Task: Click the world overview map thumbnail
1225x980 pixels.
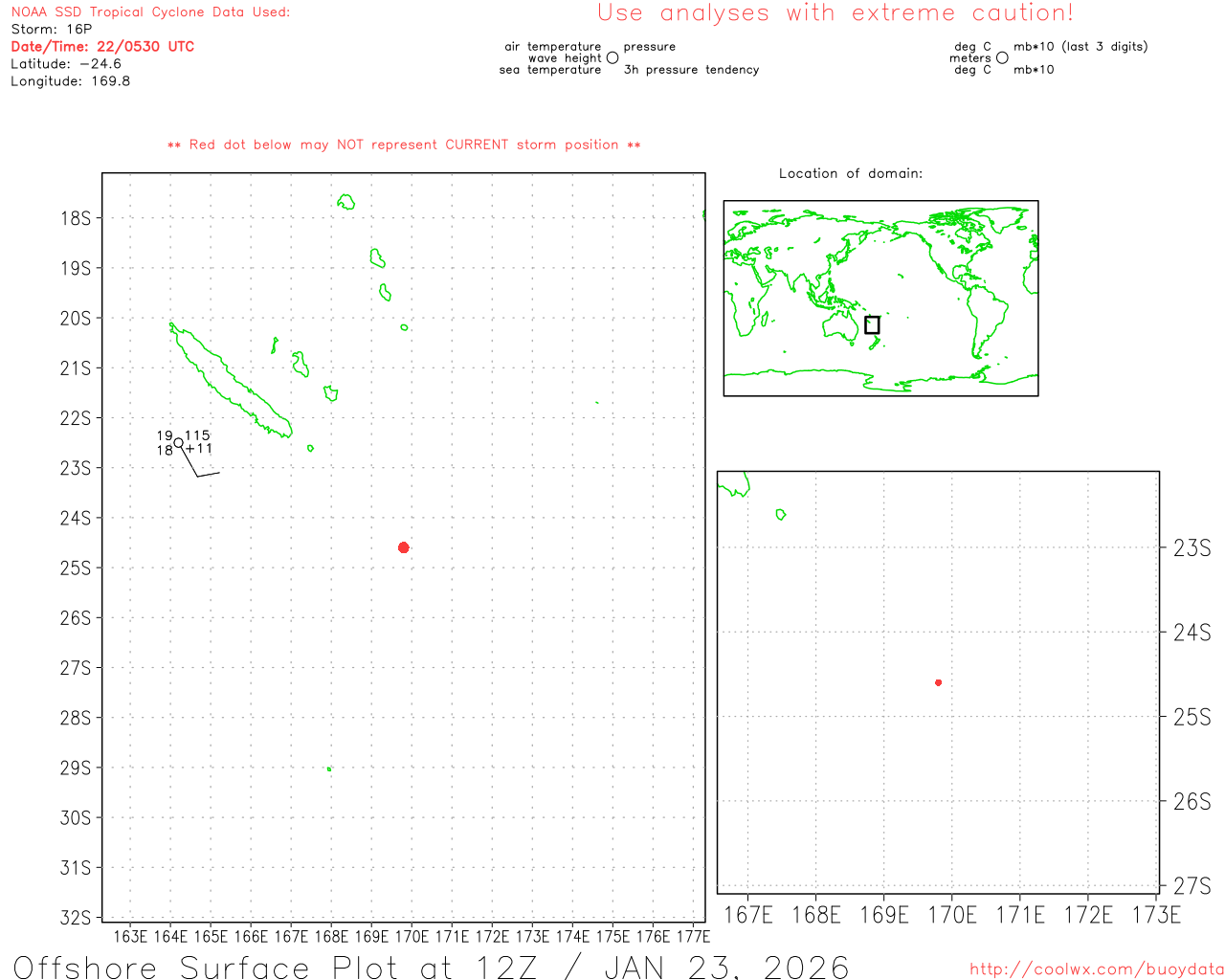Action: 880,299
